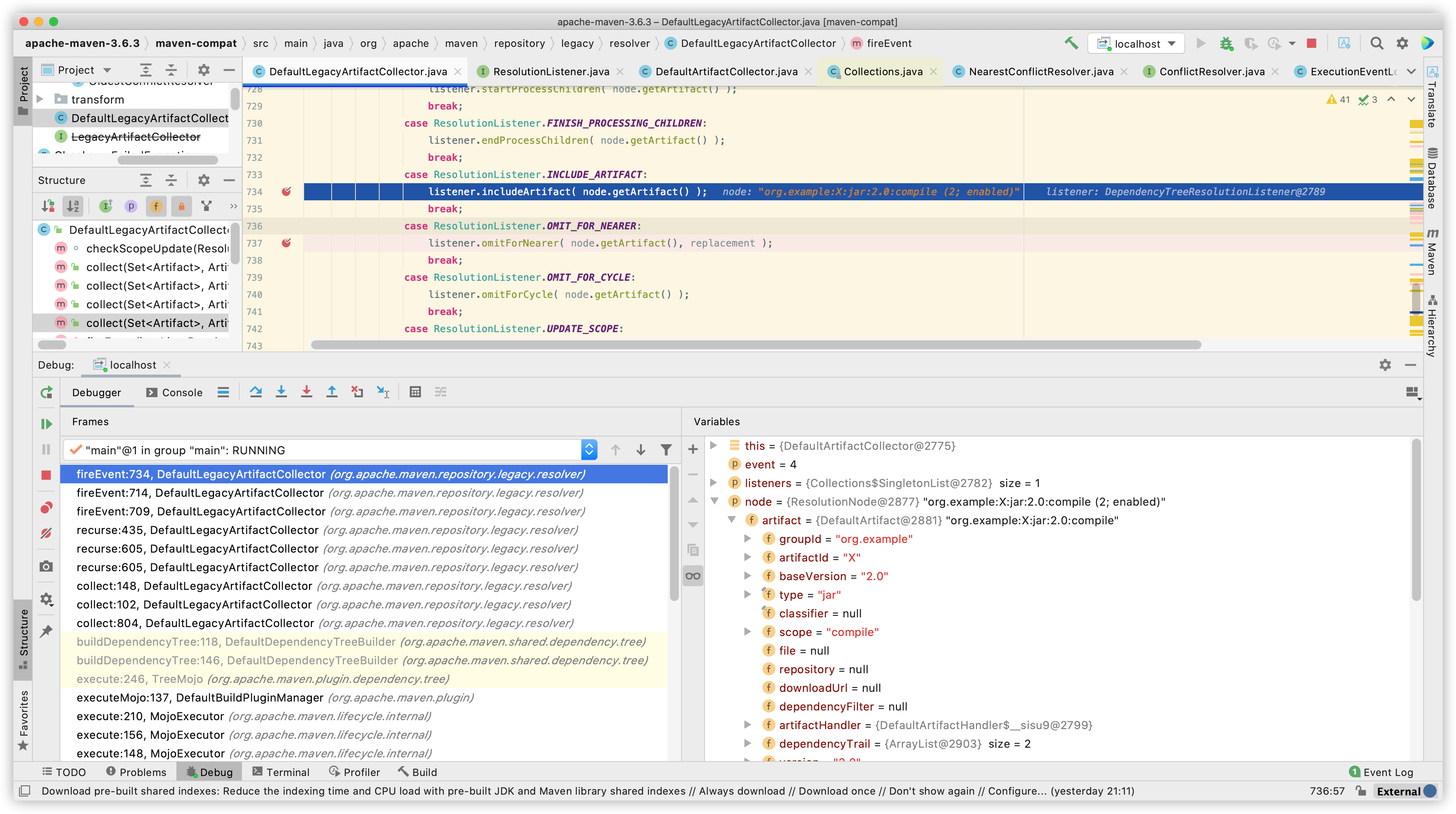Click the Variables panel vertical scrollbar
The image size is (1456, 814).
pyautogui.click(x=1416, y=521)
